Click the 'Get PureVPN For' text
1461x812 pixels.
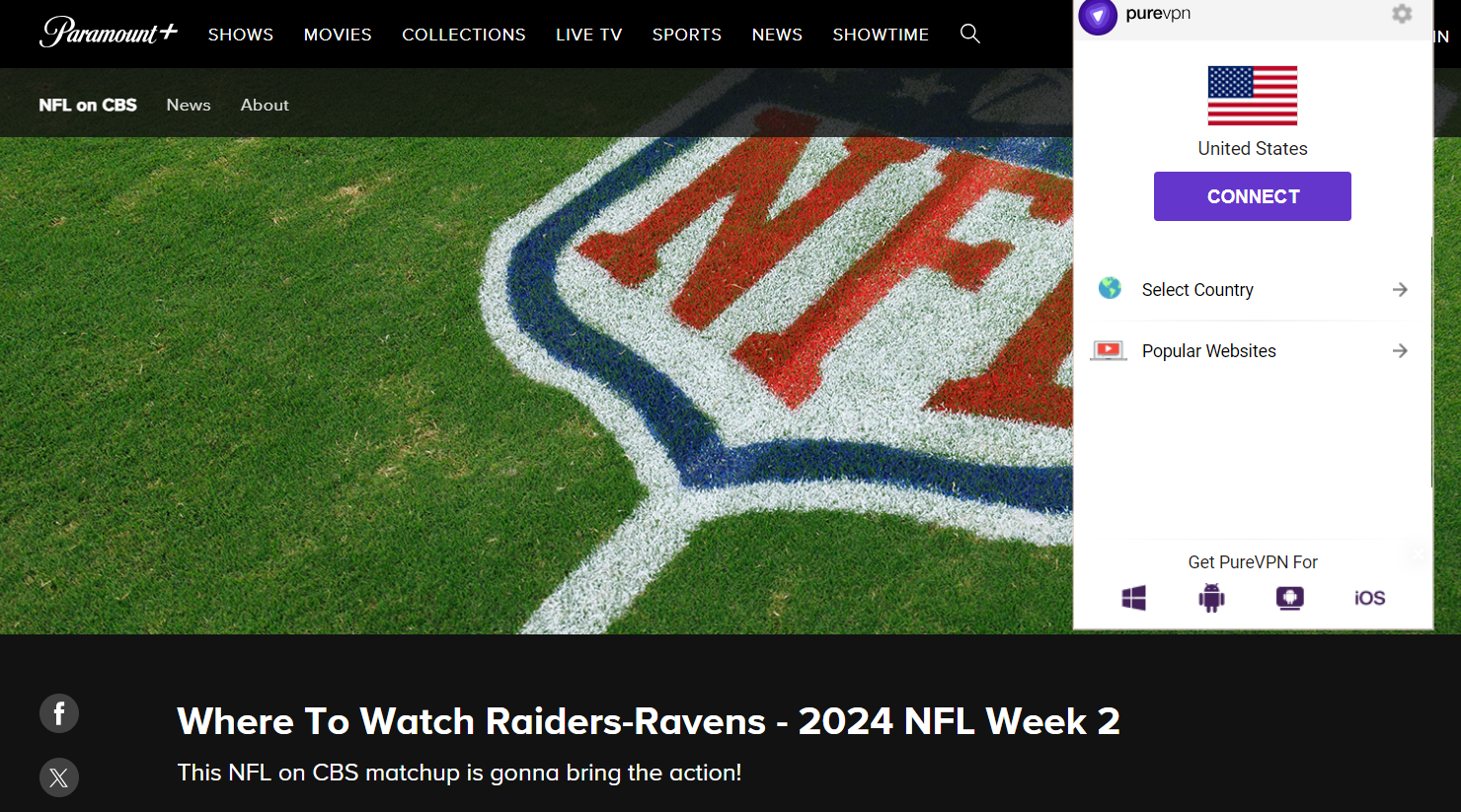pos(1253,562)
